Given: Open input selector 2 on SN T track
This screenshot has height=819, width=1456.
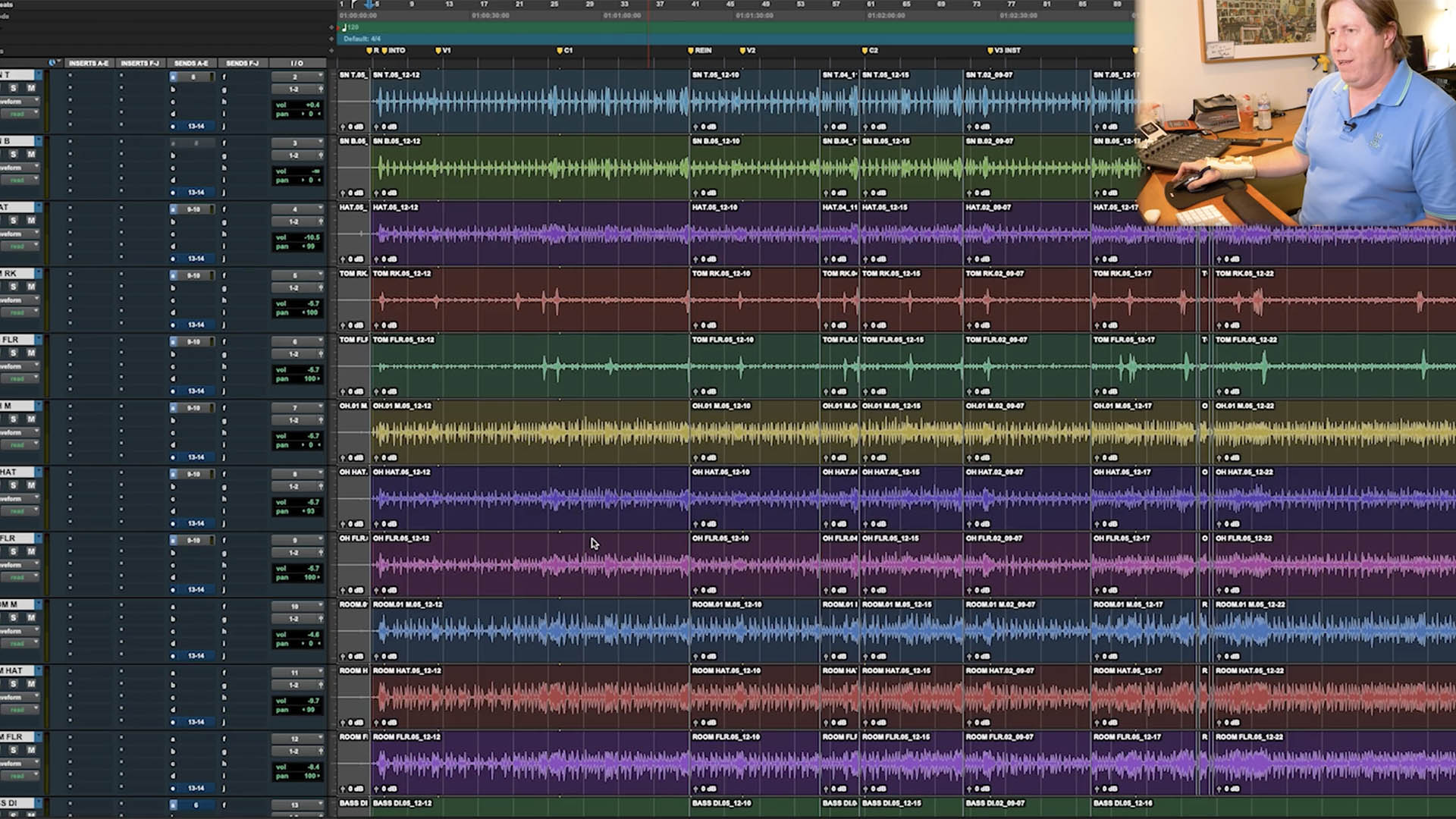Looking at the screenshot, I should (x=297, y=77).
